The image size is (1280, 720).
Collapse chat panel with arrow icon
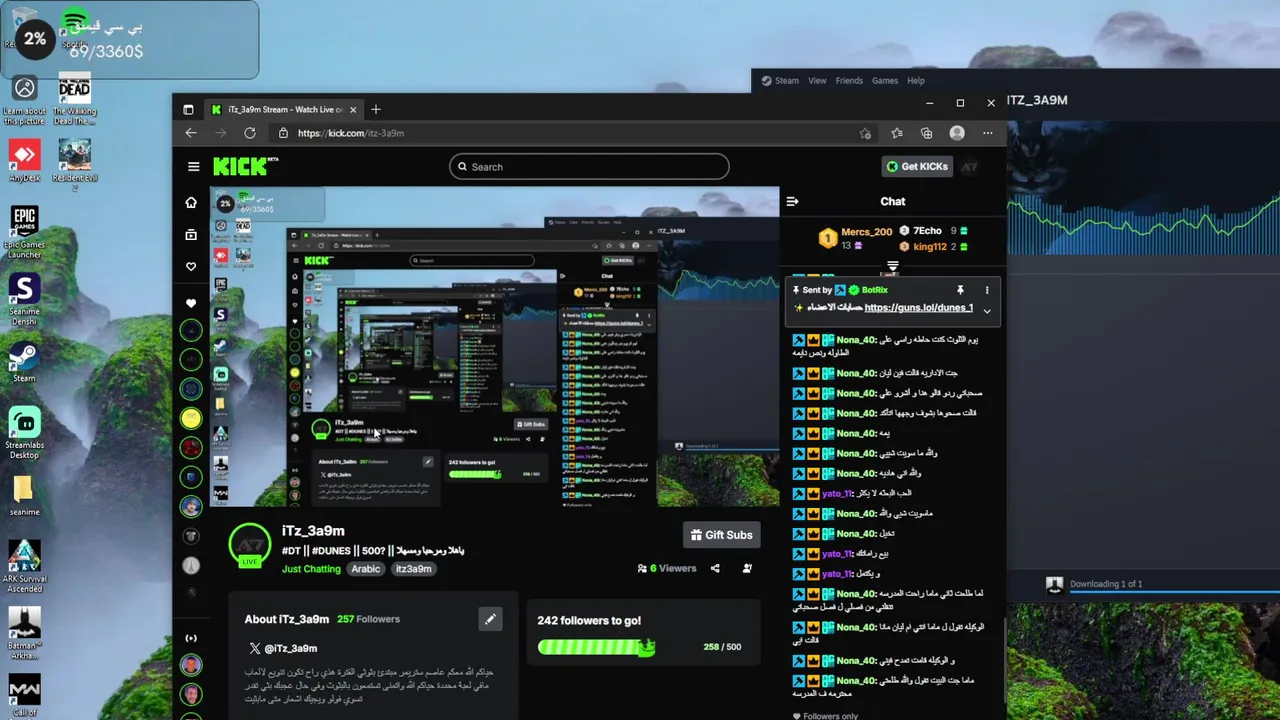[x=792, y=201]
